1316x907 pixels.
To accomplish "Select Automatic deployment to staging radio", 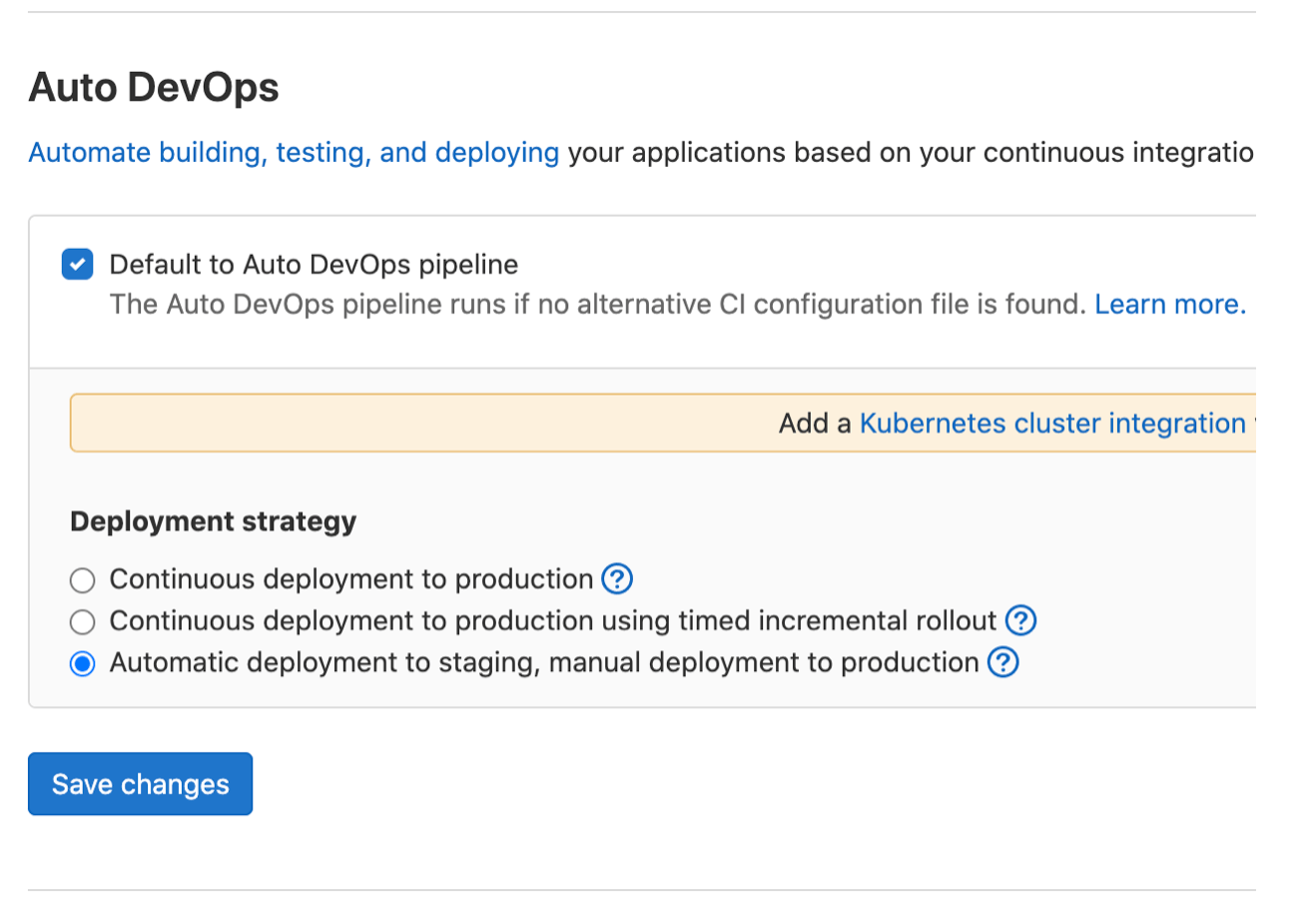I will click(x=82, y=664).
